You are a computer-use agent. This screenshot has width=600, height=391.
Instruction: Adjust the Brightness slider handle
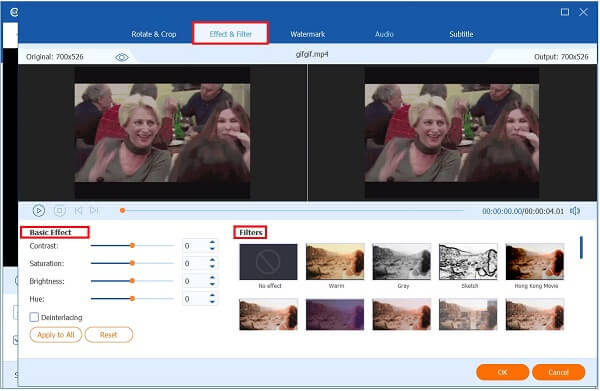[x=132, y=281]
